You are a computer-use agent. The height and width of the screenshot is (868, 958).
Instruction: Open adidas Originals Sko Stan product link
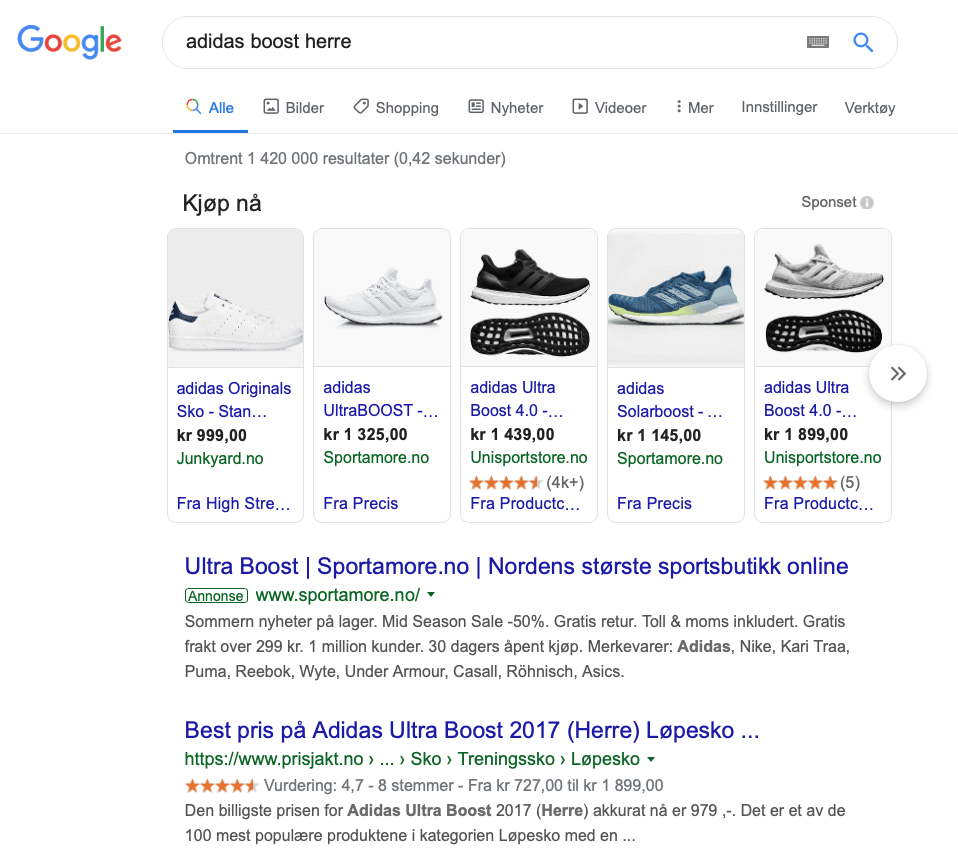coord(234,399)
